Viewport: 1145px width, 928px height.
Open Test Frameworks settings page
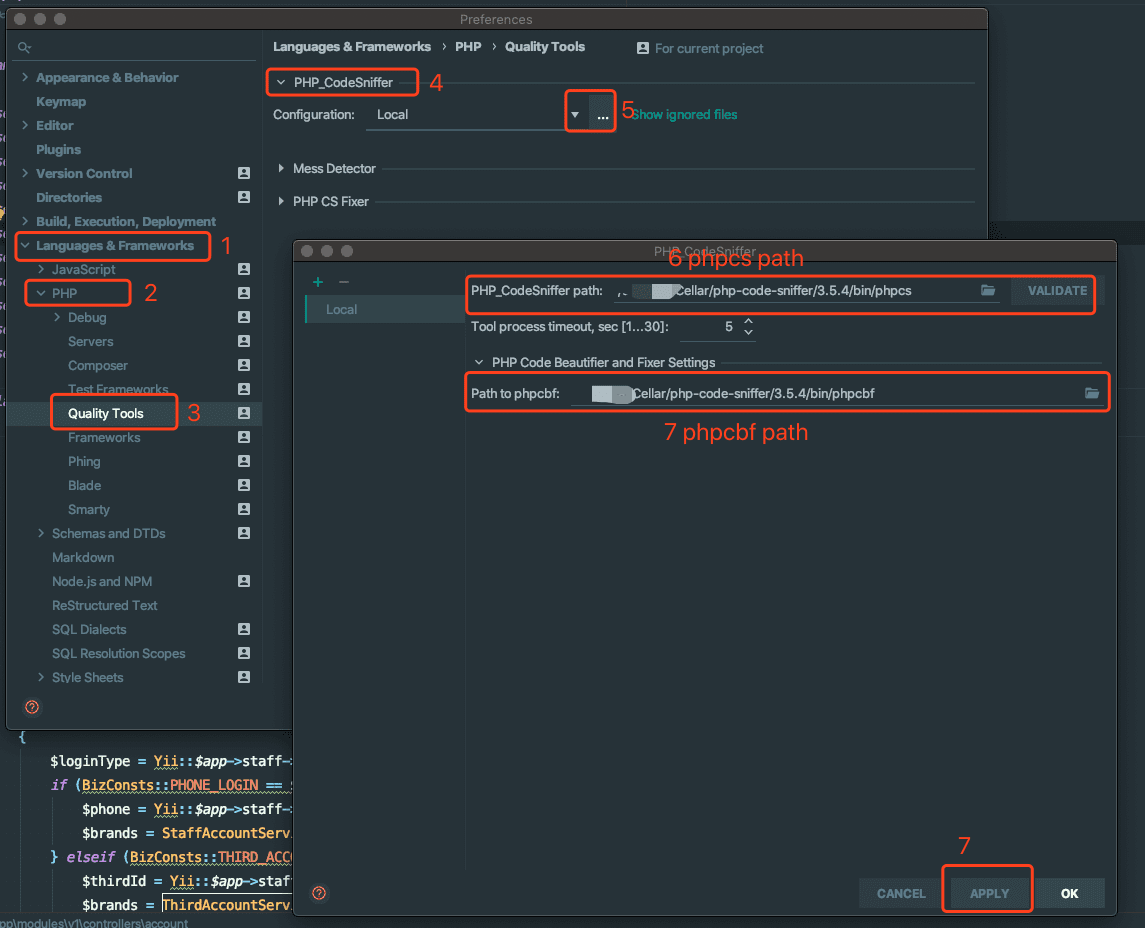tap(118, 389)
